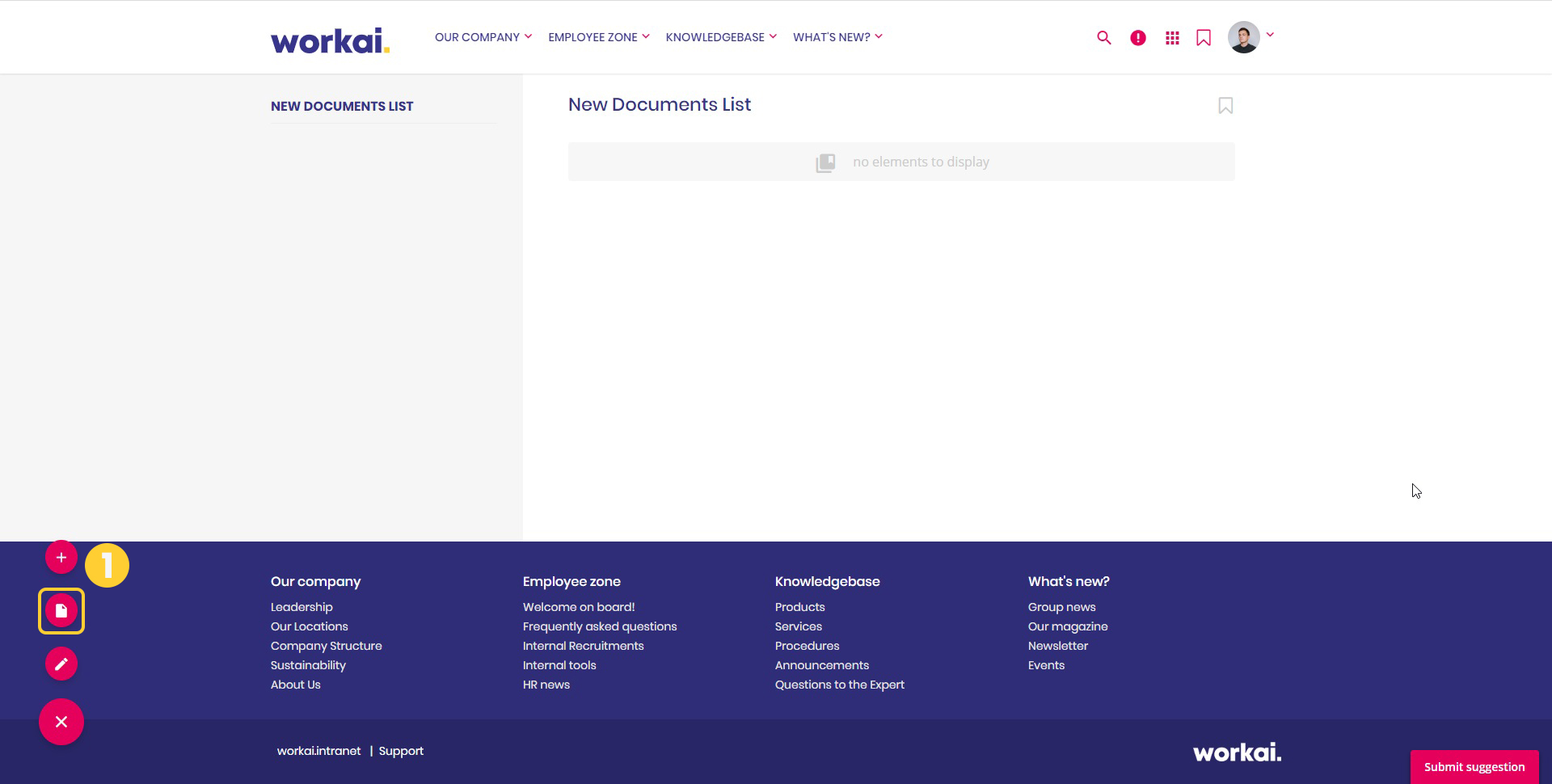Open the Our magazine link
Image resolution: width=1552 pixels, height=784 pixels.
point(1068,626)
